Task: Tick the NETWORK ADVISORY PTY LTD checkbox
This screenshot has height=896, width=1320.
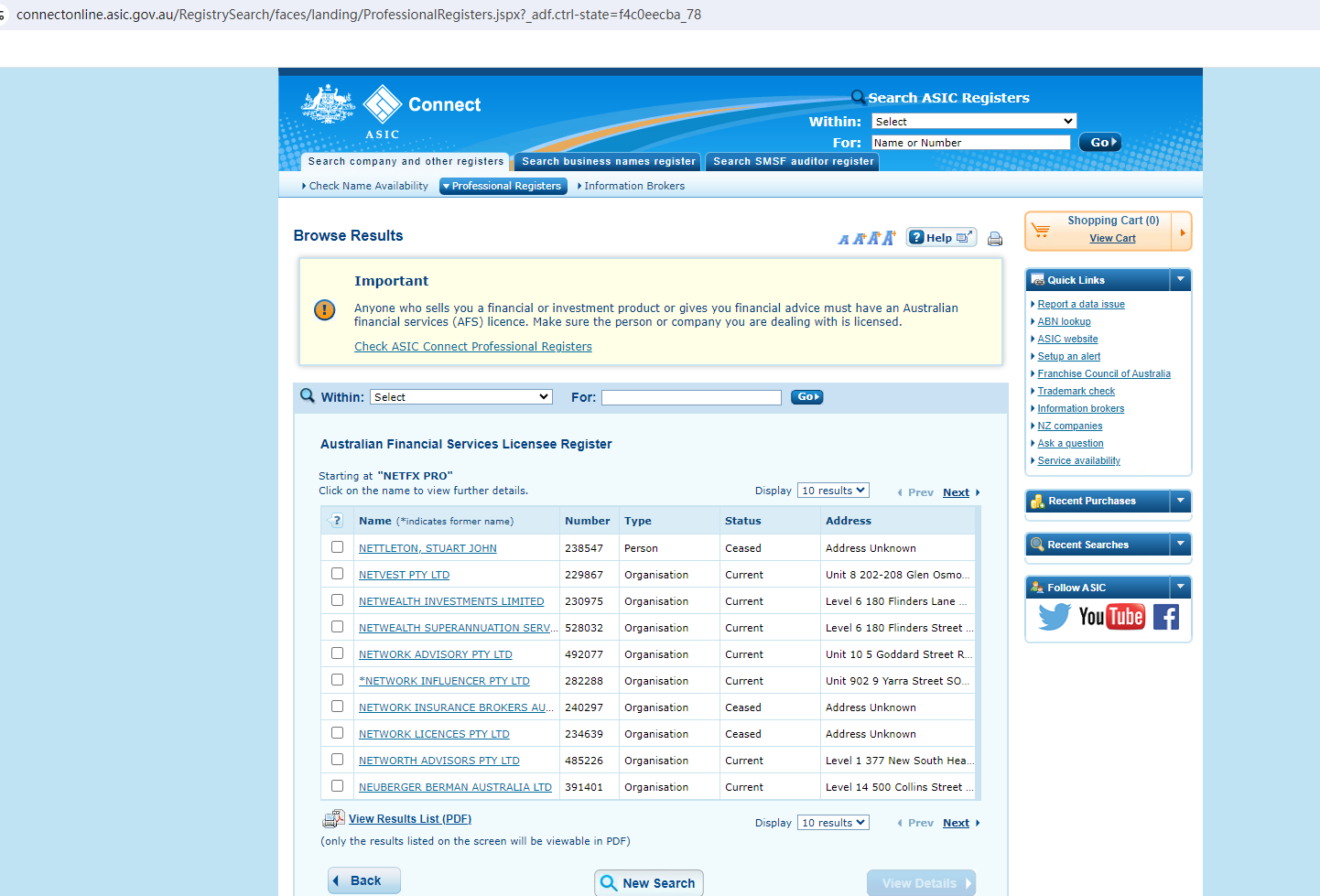Action: (x=337, y=653)
